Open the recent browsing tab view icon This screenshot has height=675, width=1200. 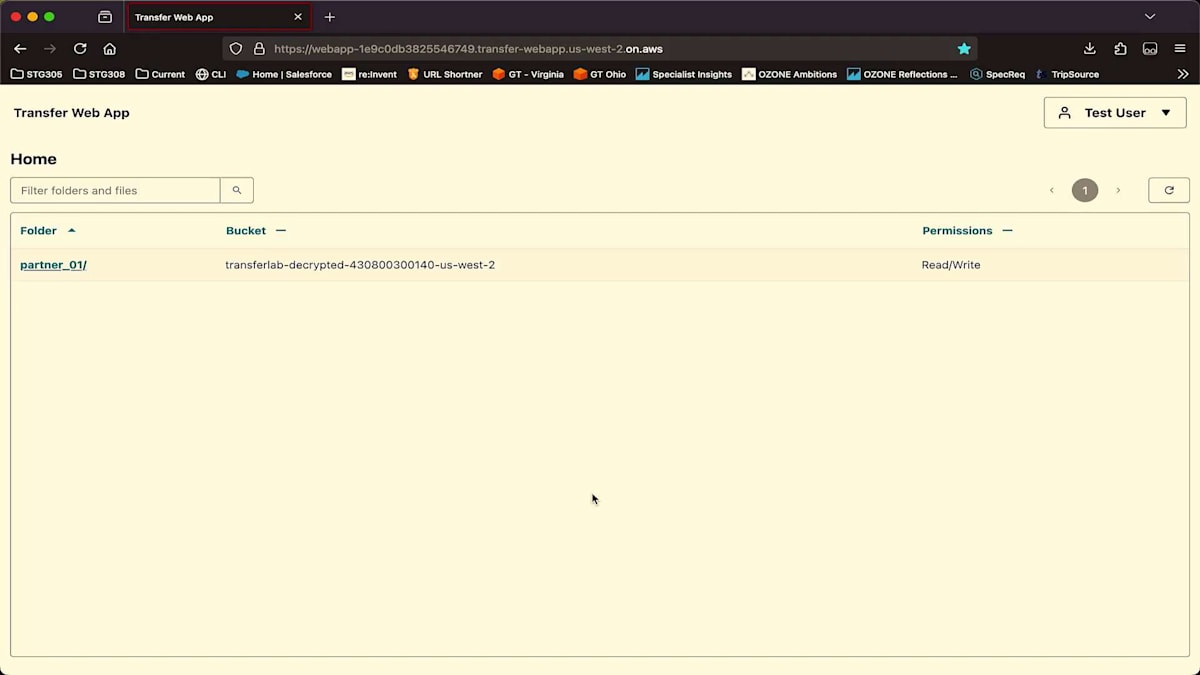pyautogui.click(x=105, y=17)
